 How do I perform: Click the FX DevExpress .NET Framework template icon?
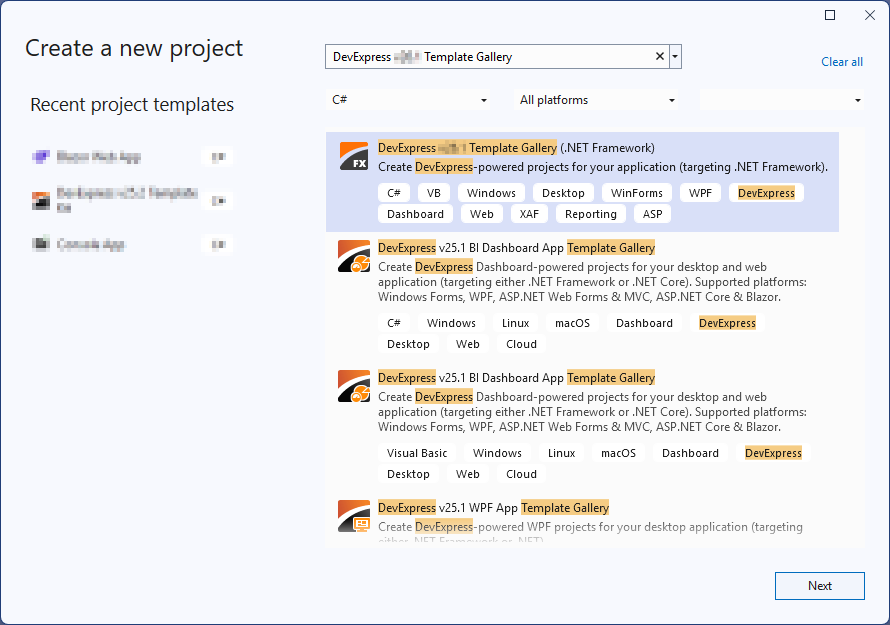[x=354, y=156]
